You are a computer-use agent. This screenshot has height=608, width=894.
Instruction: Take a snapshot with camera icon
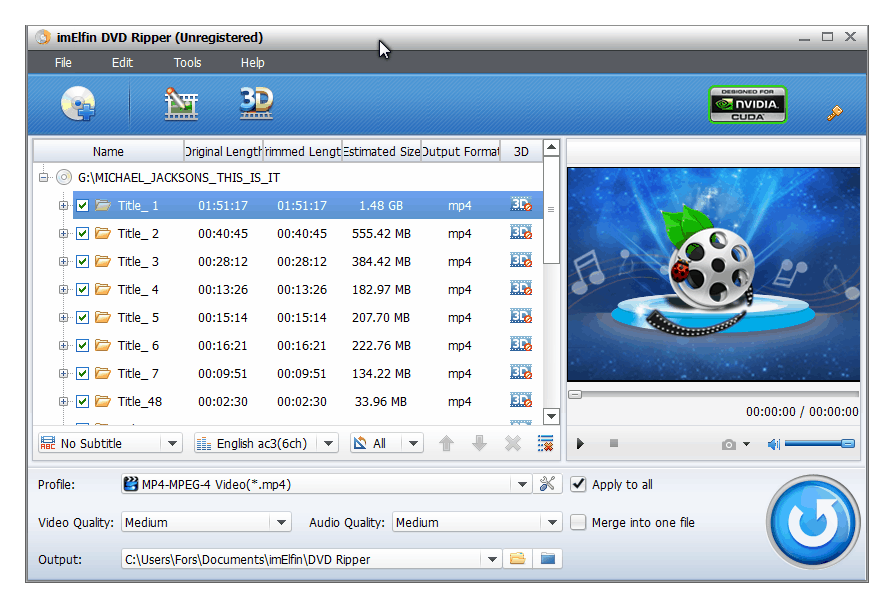tap(728, 444)
